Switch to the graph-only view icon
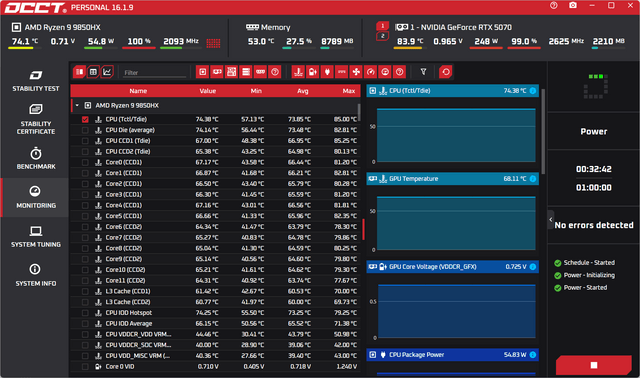 click(107, 72)
